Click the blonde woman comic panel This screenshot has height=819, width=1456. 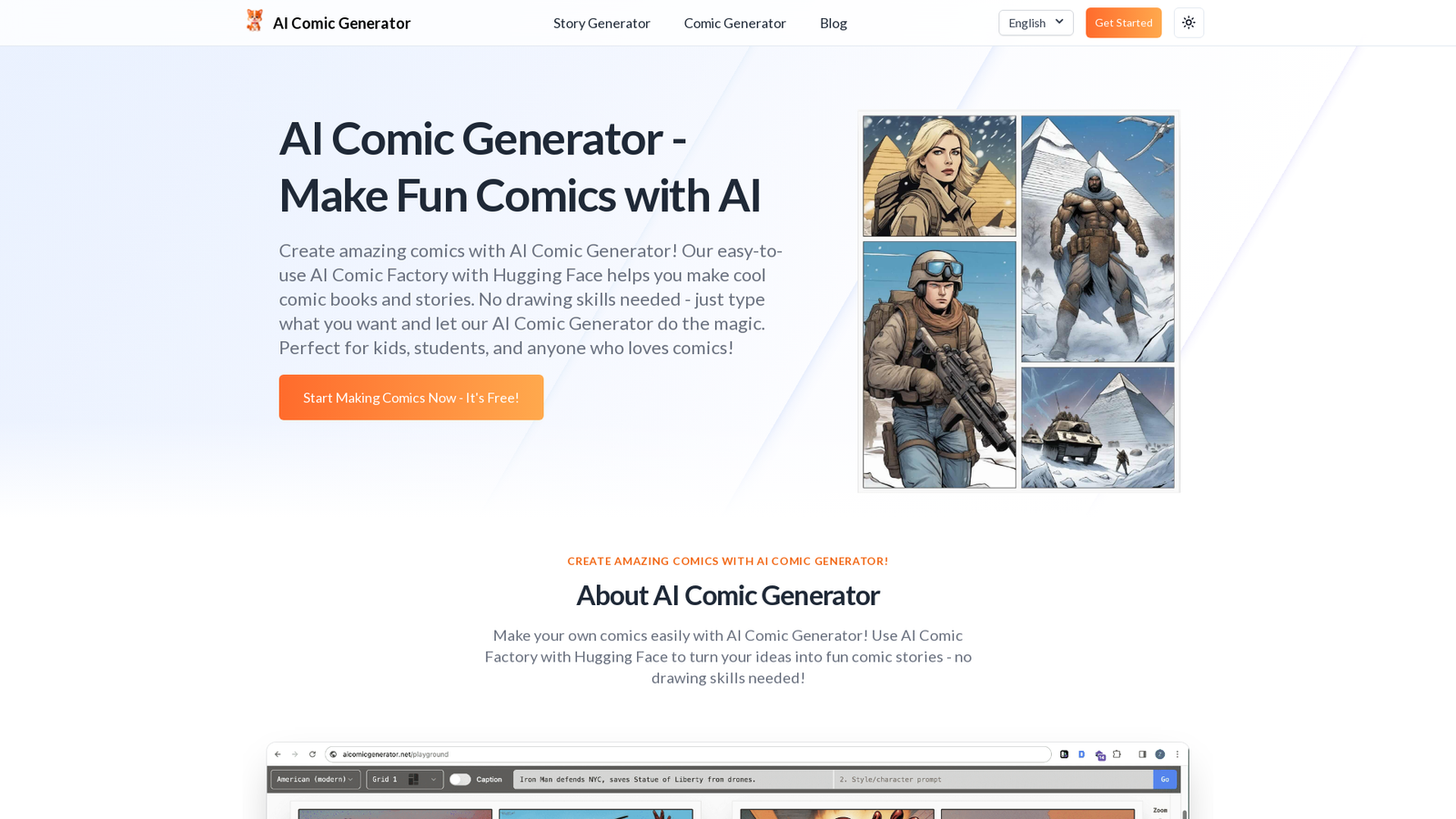[939, 176]
